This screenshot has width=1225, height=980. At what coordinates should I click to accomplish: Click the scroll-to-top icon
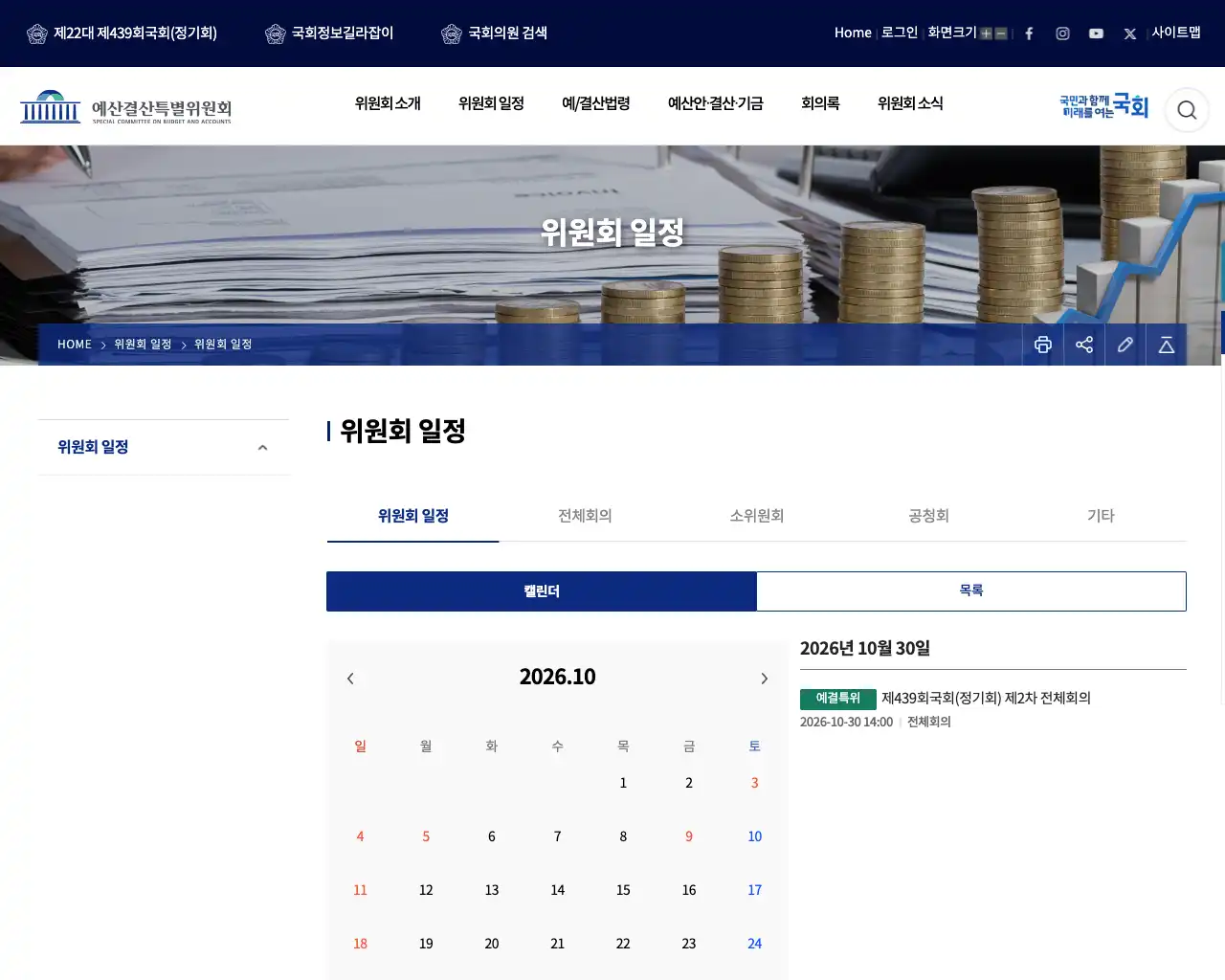(x=1167, y=345)
